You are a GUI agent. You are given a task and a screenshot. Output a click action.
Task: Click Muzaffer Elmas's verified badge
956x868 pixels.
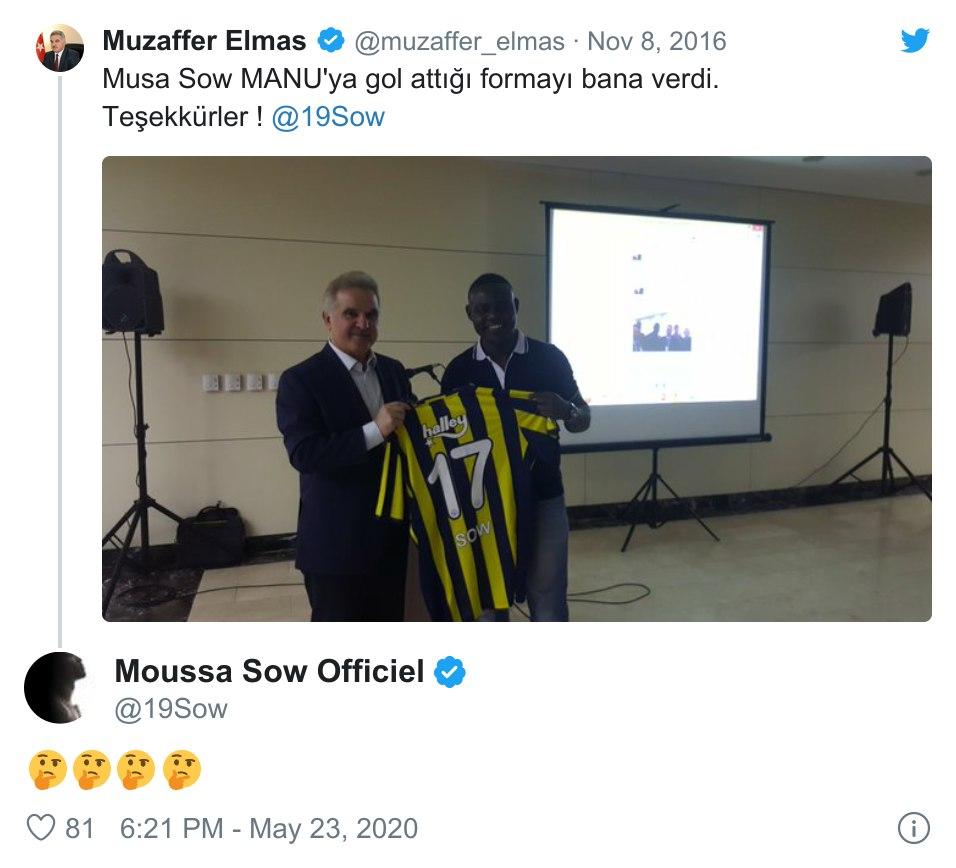[x=330, y=41]
